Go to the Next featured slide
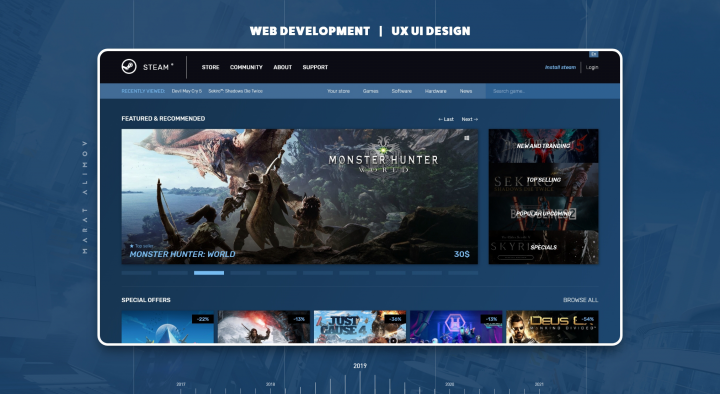This screenshot has width=720, height=394. point(470,119)
